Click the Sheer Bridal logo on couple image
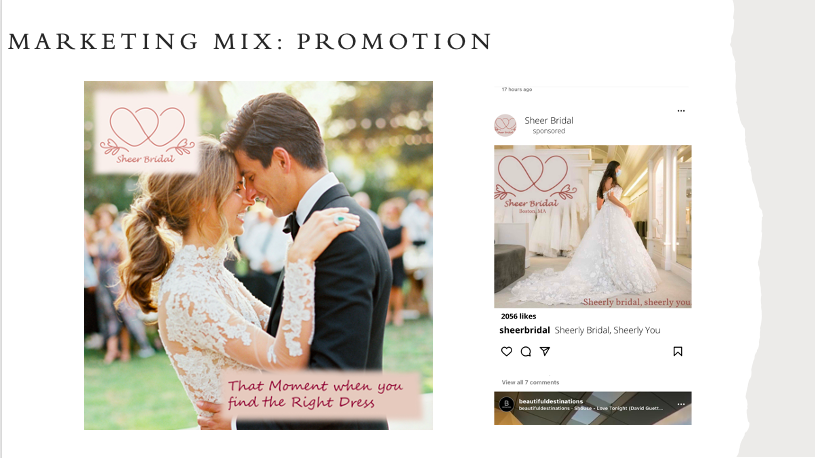This screenshot has width=815, height=458. [147, 133]
